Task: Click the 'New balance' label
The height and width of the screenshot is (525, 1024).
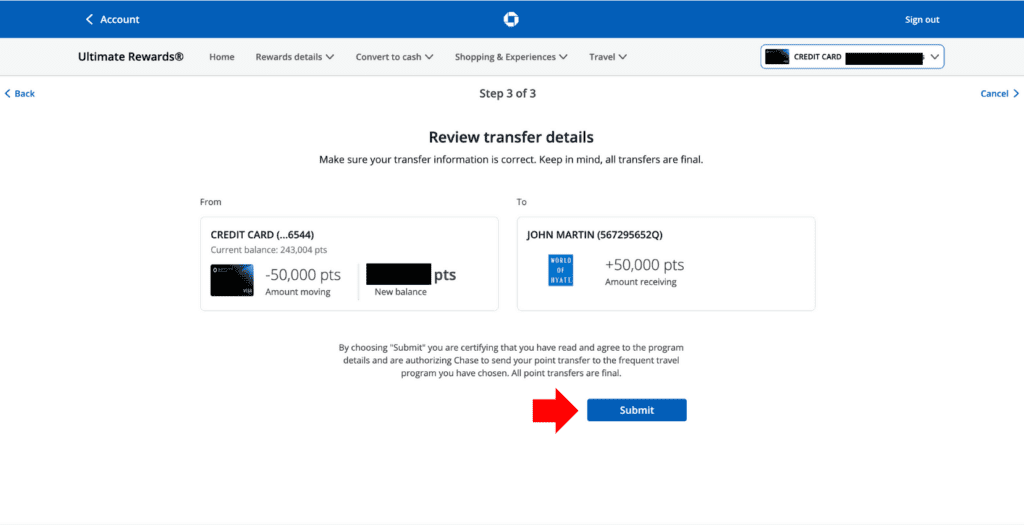Action: (x=400, y=292)
